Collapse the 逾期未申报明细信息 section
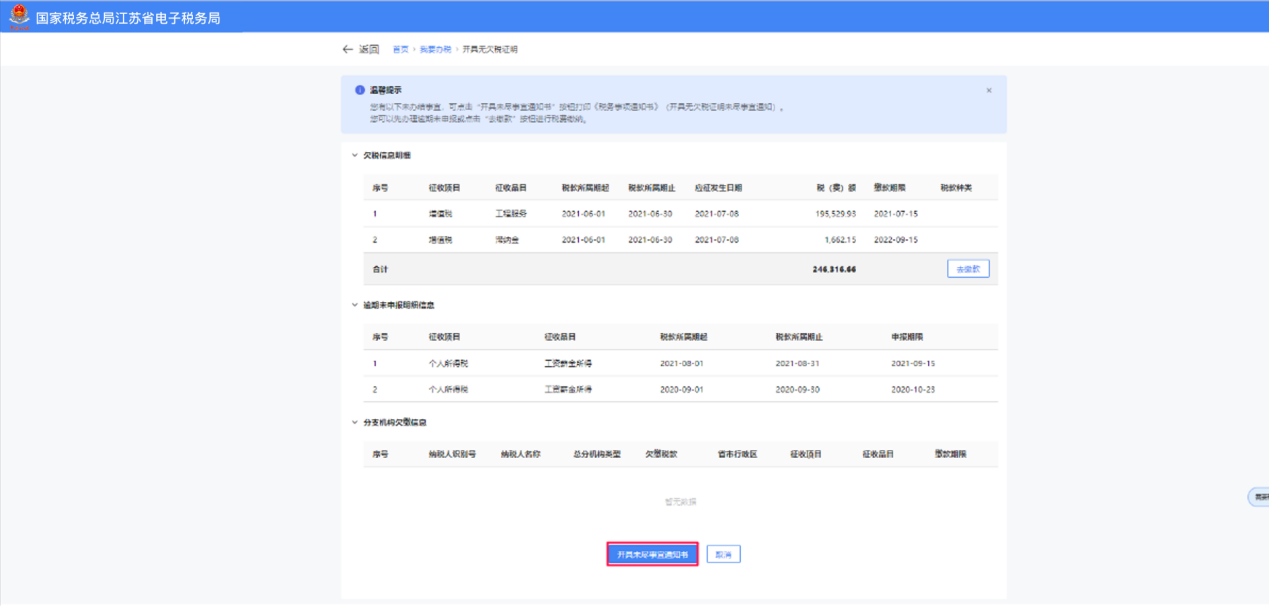The width and height of the screenshot is (1269, 606). coord(354,305)
